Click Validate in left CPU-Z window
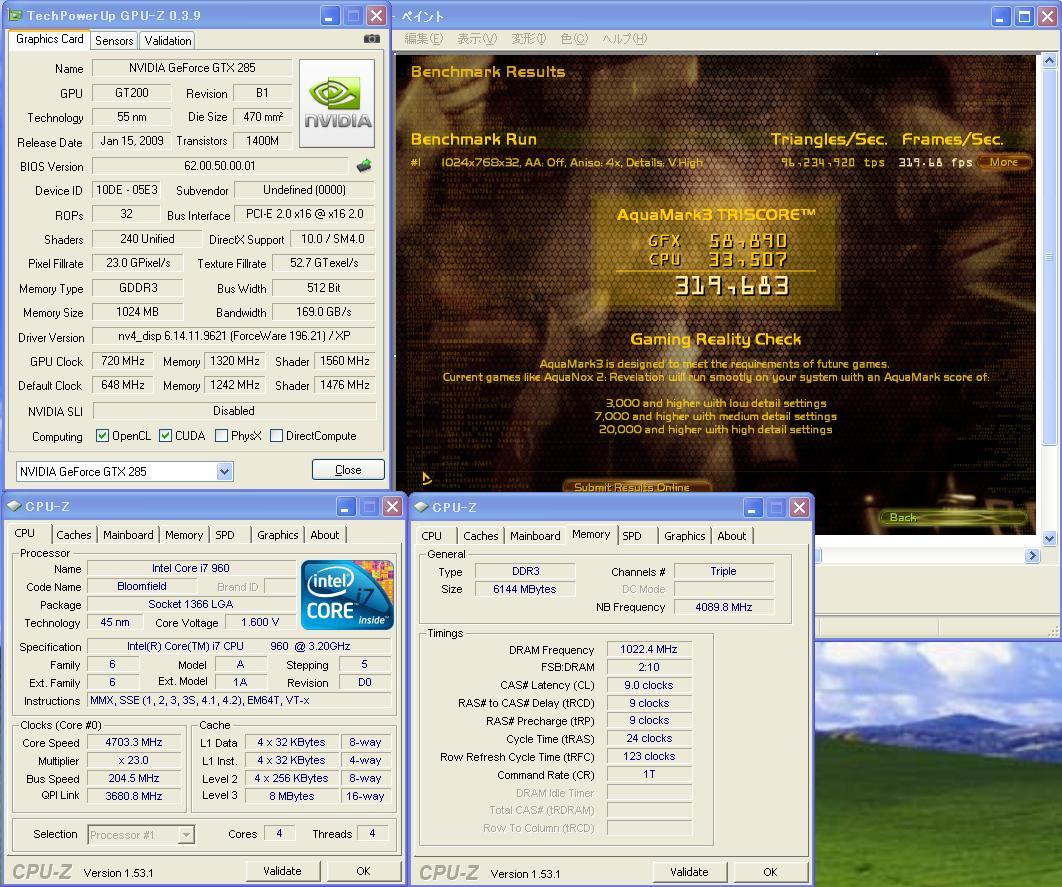1062x887 pixels. tap(282, 871)
